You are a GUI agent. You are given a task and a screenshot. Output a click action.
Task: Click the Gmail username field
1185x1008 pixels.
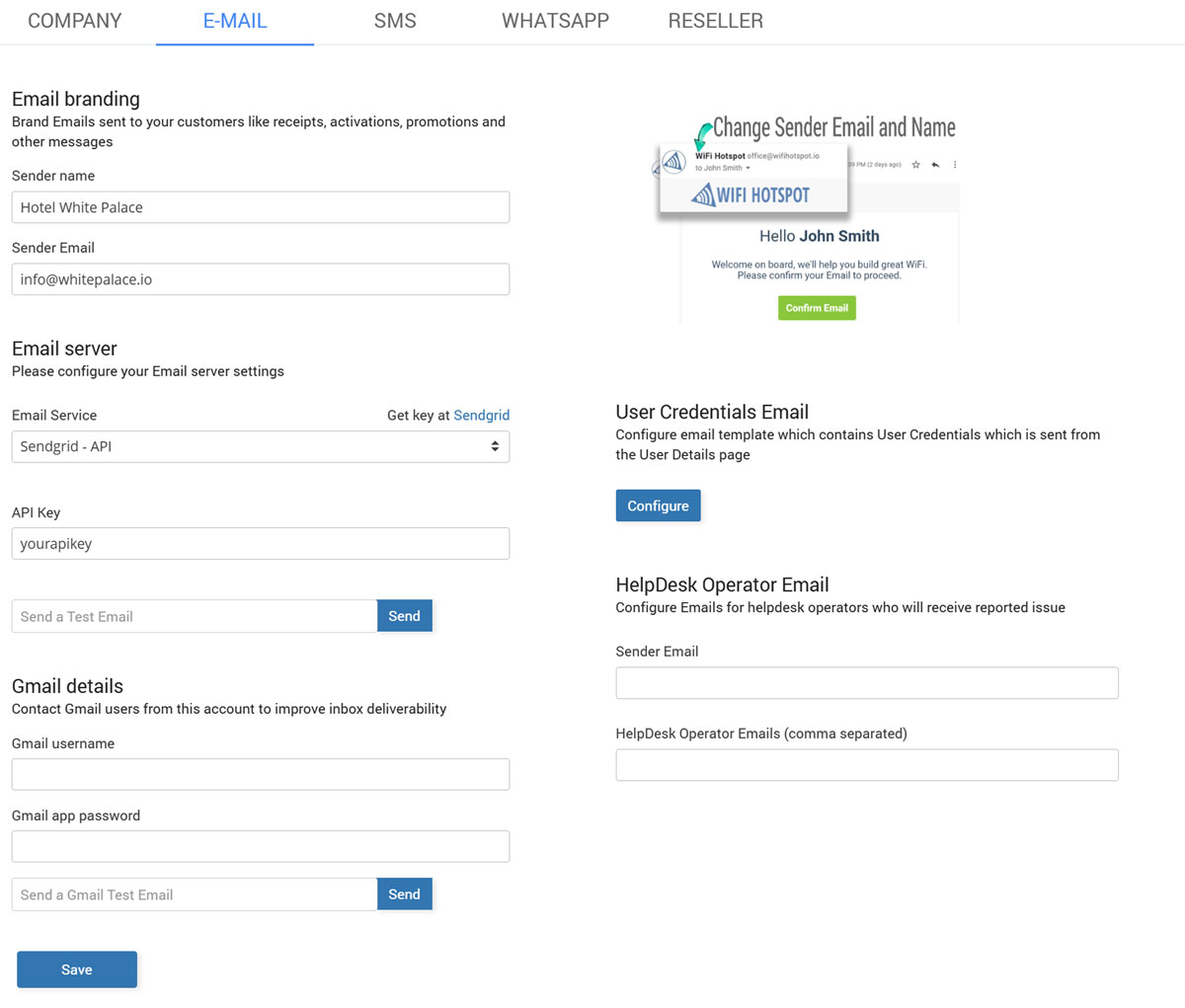[x=261, y=774]
